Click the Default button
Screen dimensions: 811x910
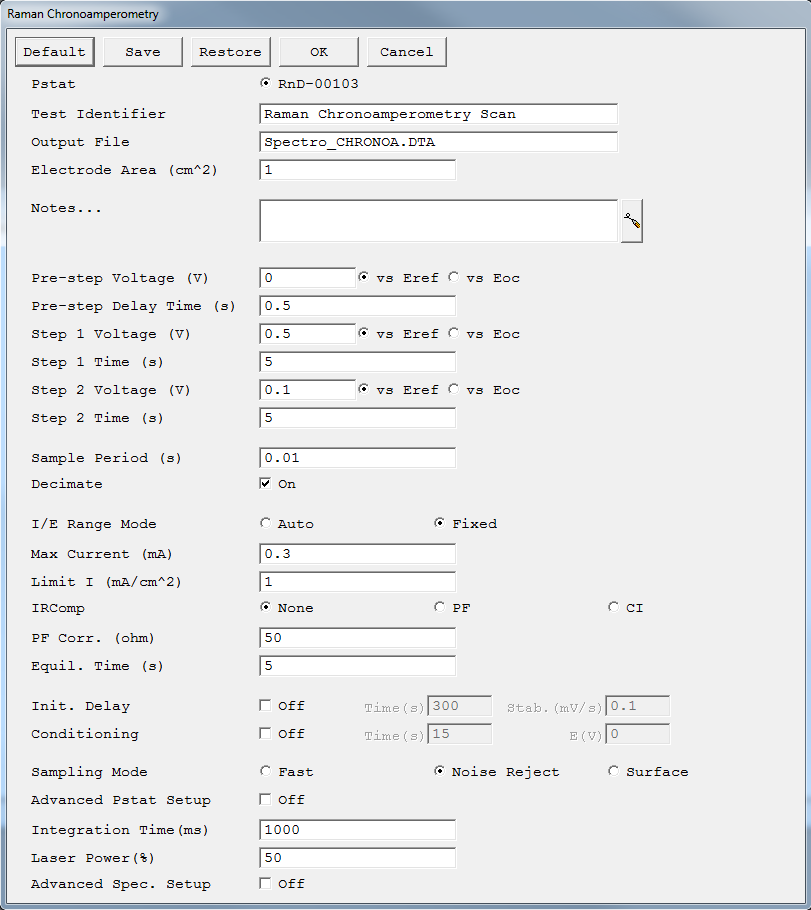55,52
